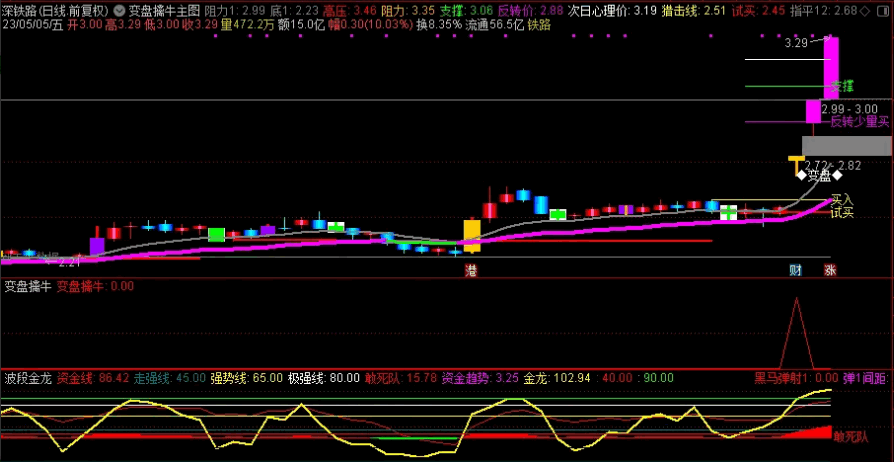Click the 试买 label beside the magenta line
Screen dimensions: 894x462
842,213
